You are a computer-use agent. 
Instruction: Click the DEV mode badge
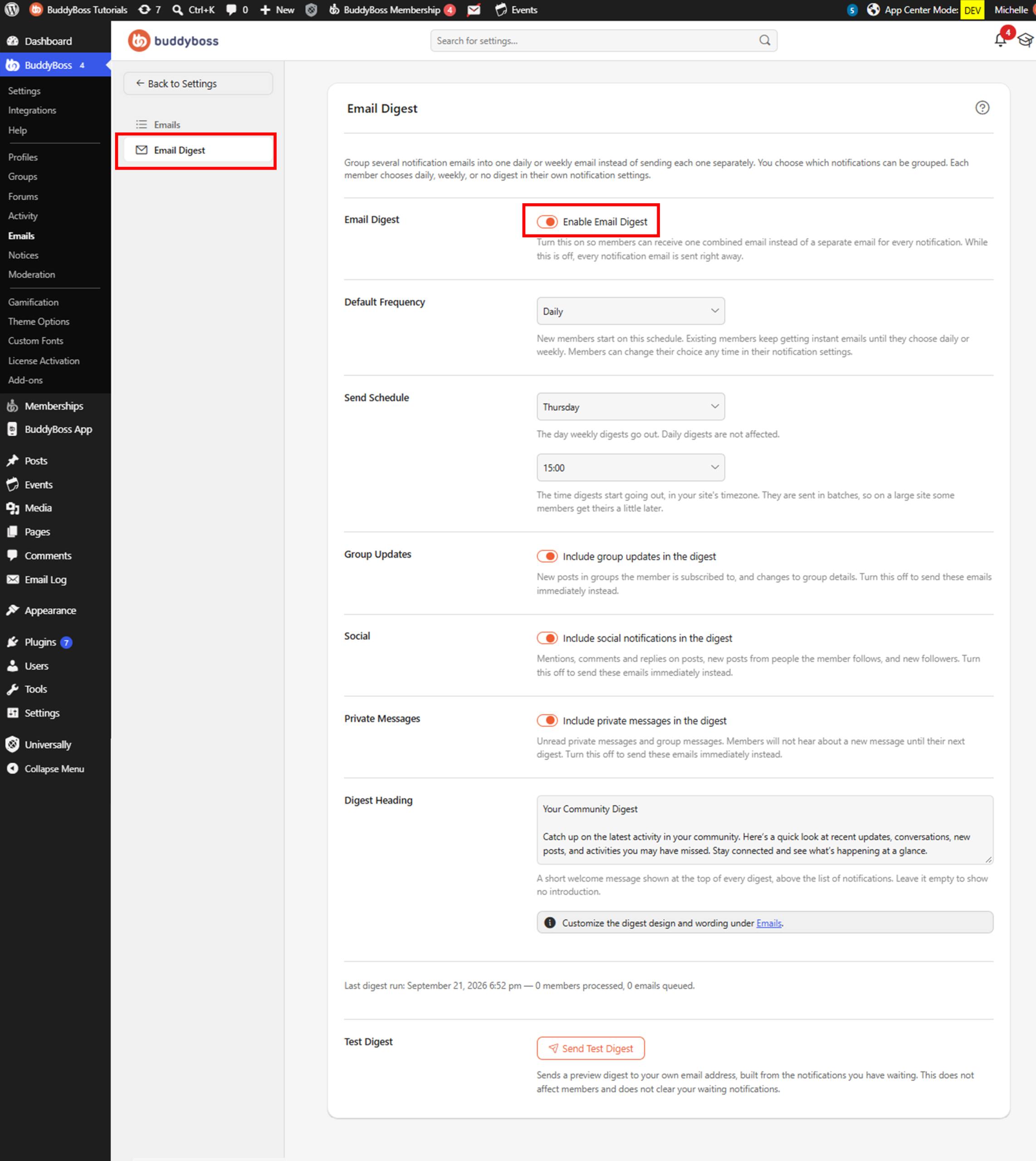click(972, 10)
